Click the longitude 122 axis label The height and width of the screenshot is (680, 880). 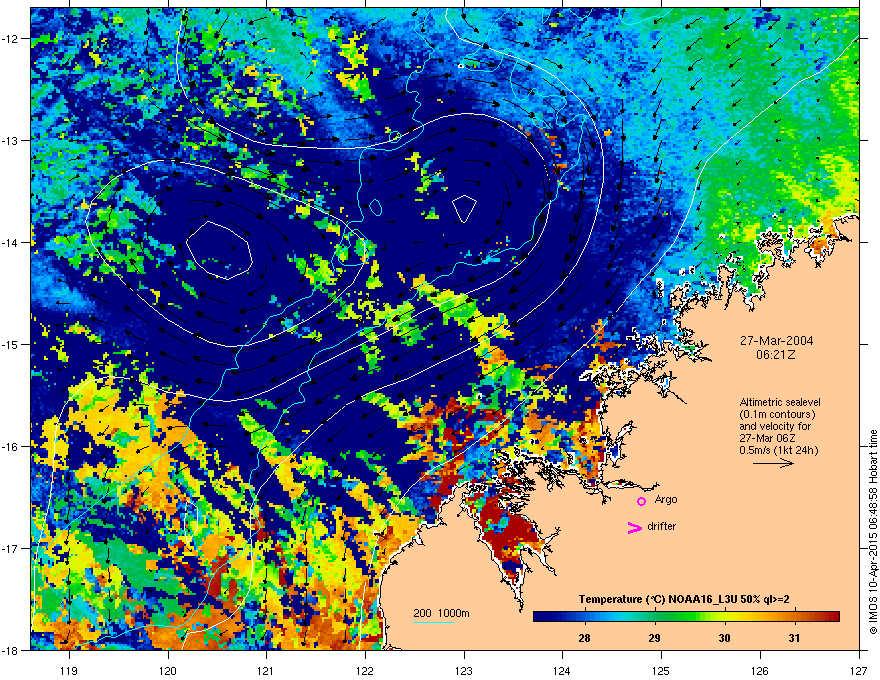(365, 670)
